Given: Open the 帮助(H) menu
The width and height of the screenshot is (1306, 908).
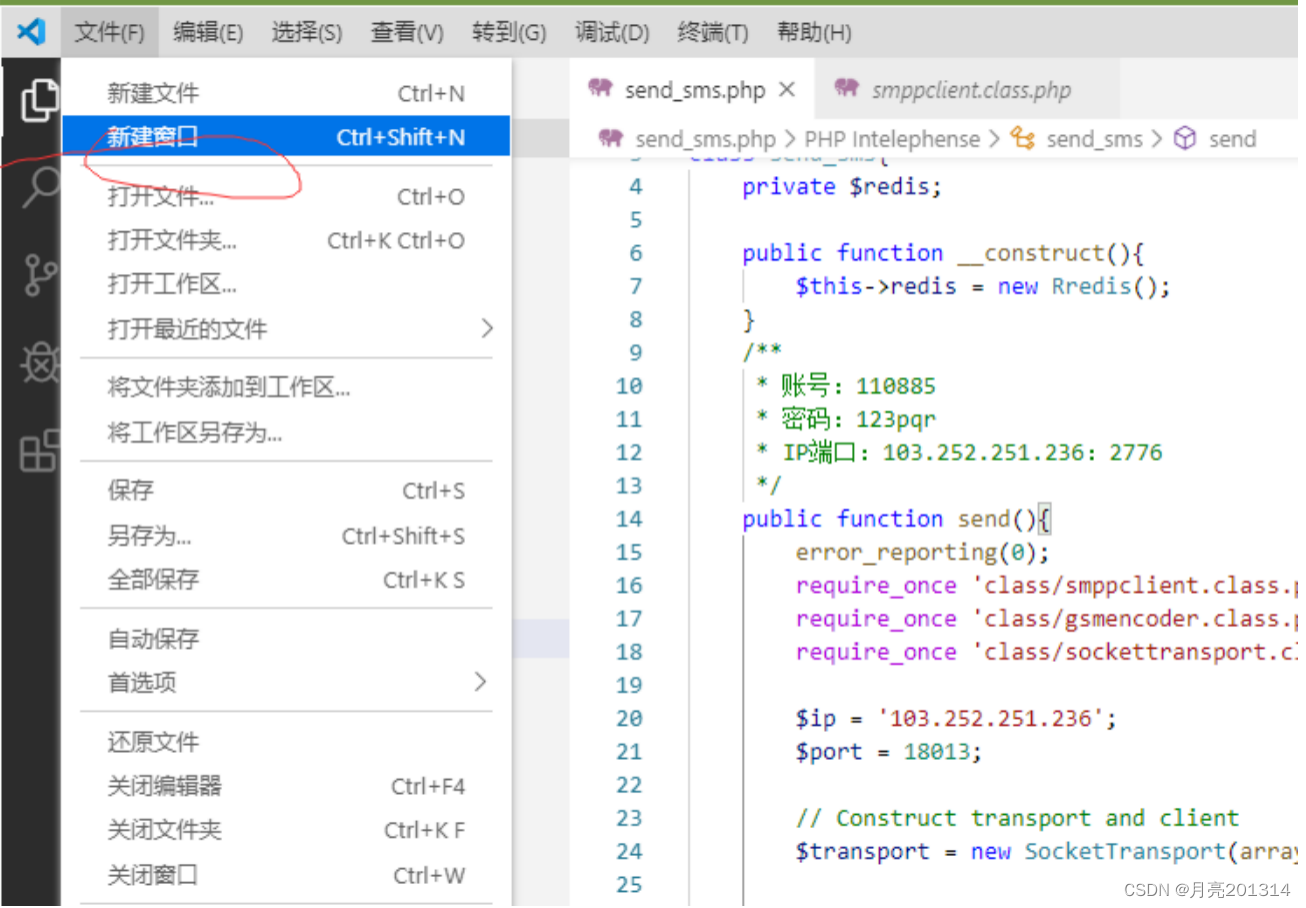Looking at the screenshot, I should click(814, 33).
